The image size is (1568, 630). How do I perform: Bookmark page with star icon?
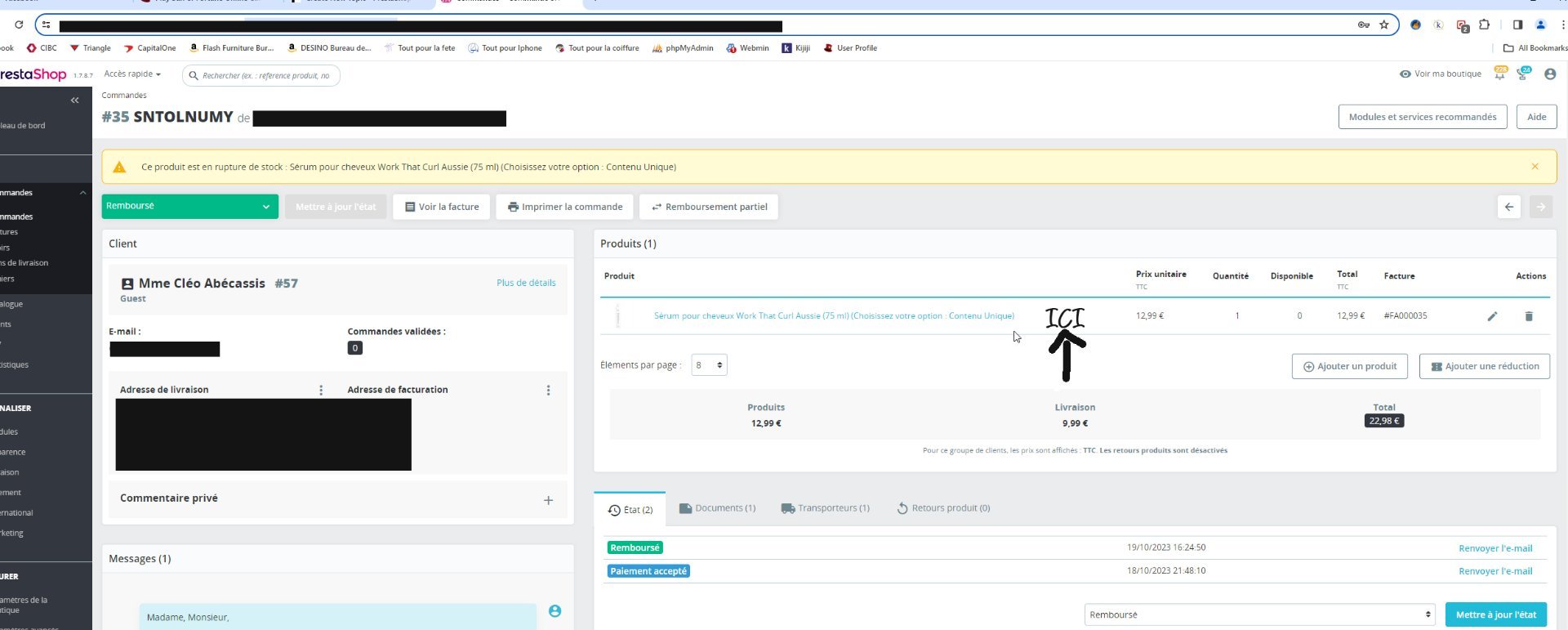pos(1384,25)
